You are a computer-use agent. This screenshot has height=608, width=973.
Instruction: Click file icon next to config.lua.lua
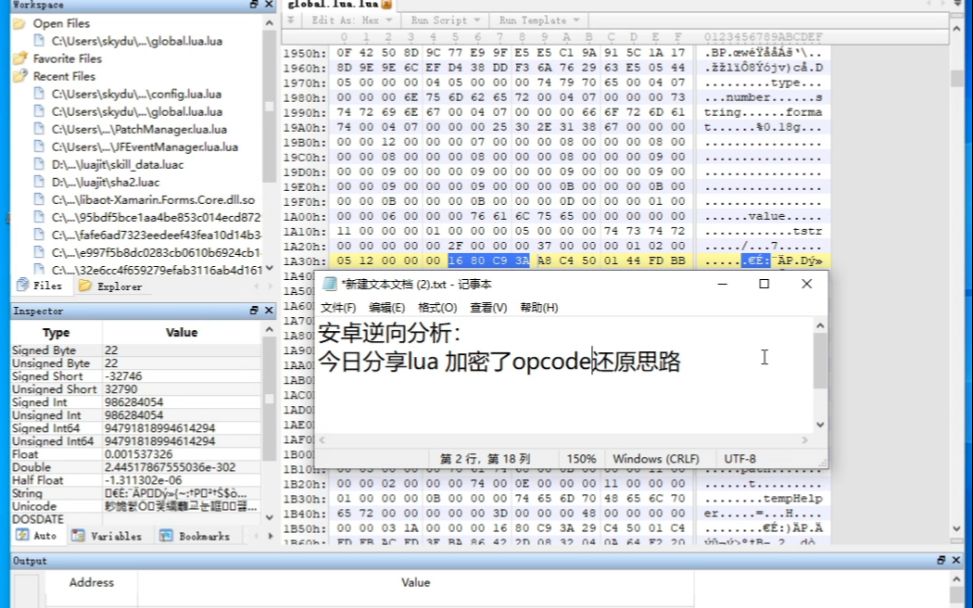[39, 94]
